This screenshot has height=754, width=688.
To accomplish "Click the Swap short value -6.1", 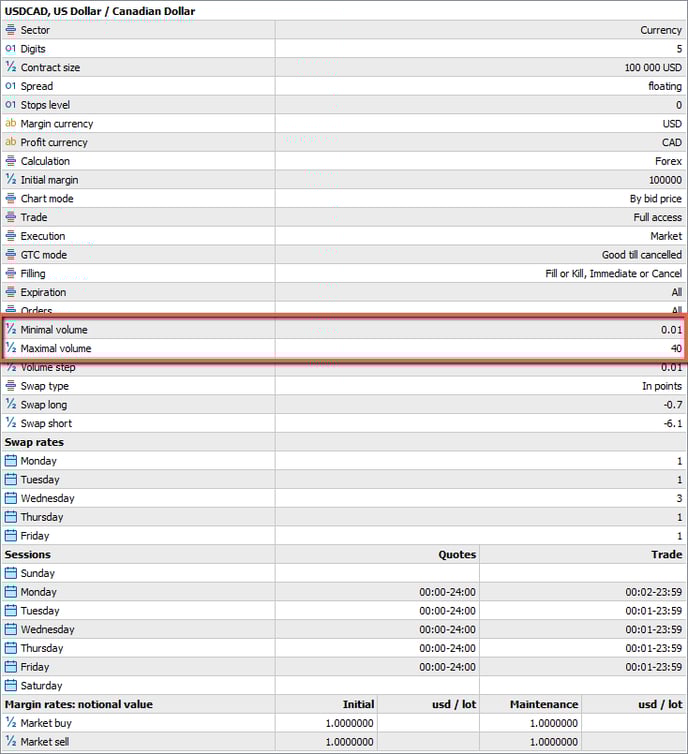I will (x=672, y=424).
